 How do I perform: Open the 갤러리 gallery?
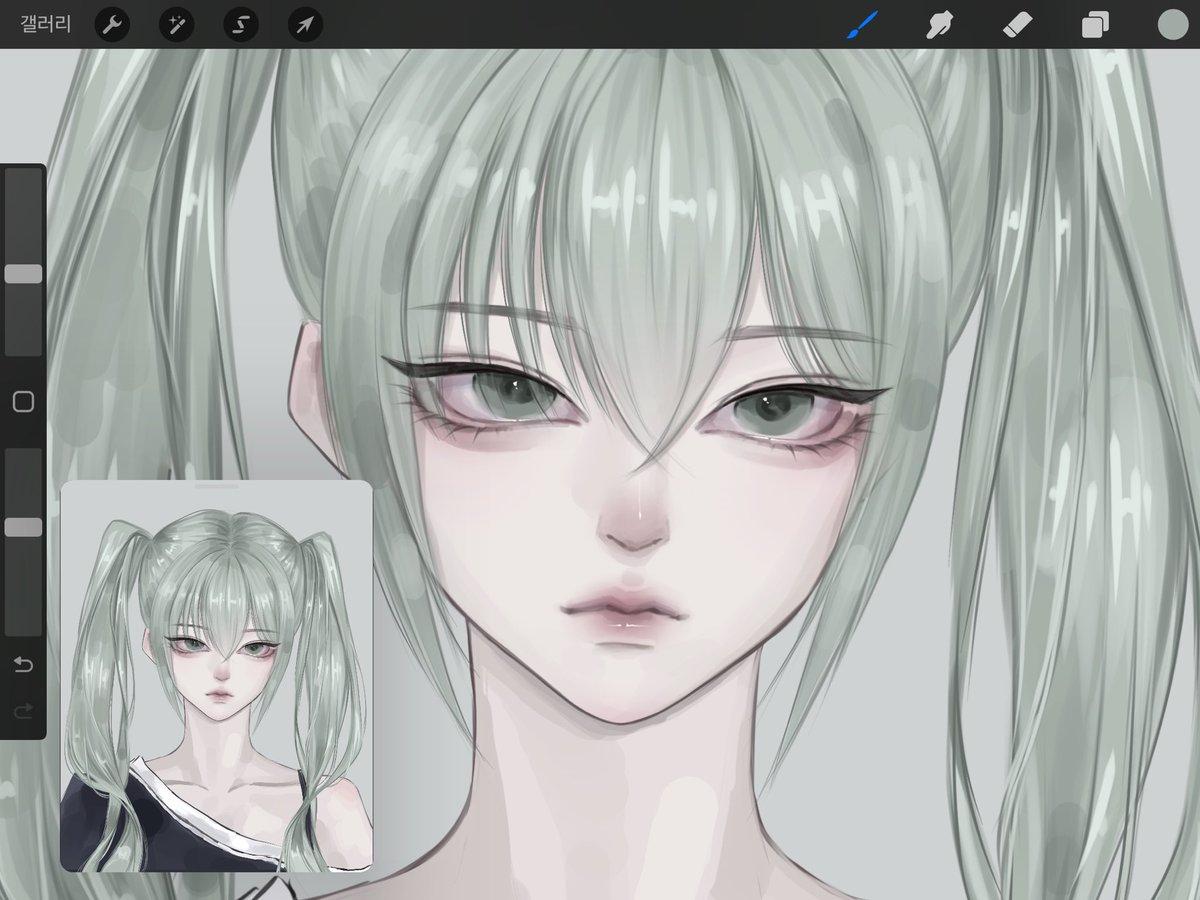click(46, 25)
